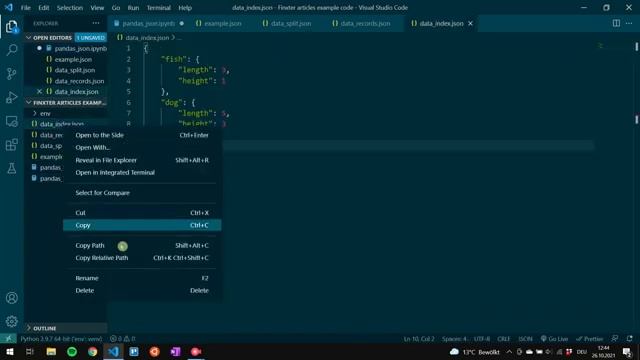Click the CRLF line ending indicator
Screen dimensions: 640x360
504,339
